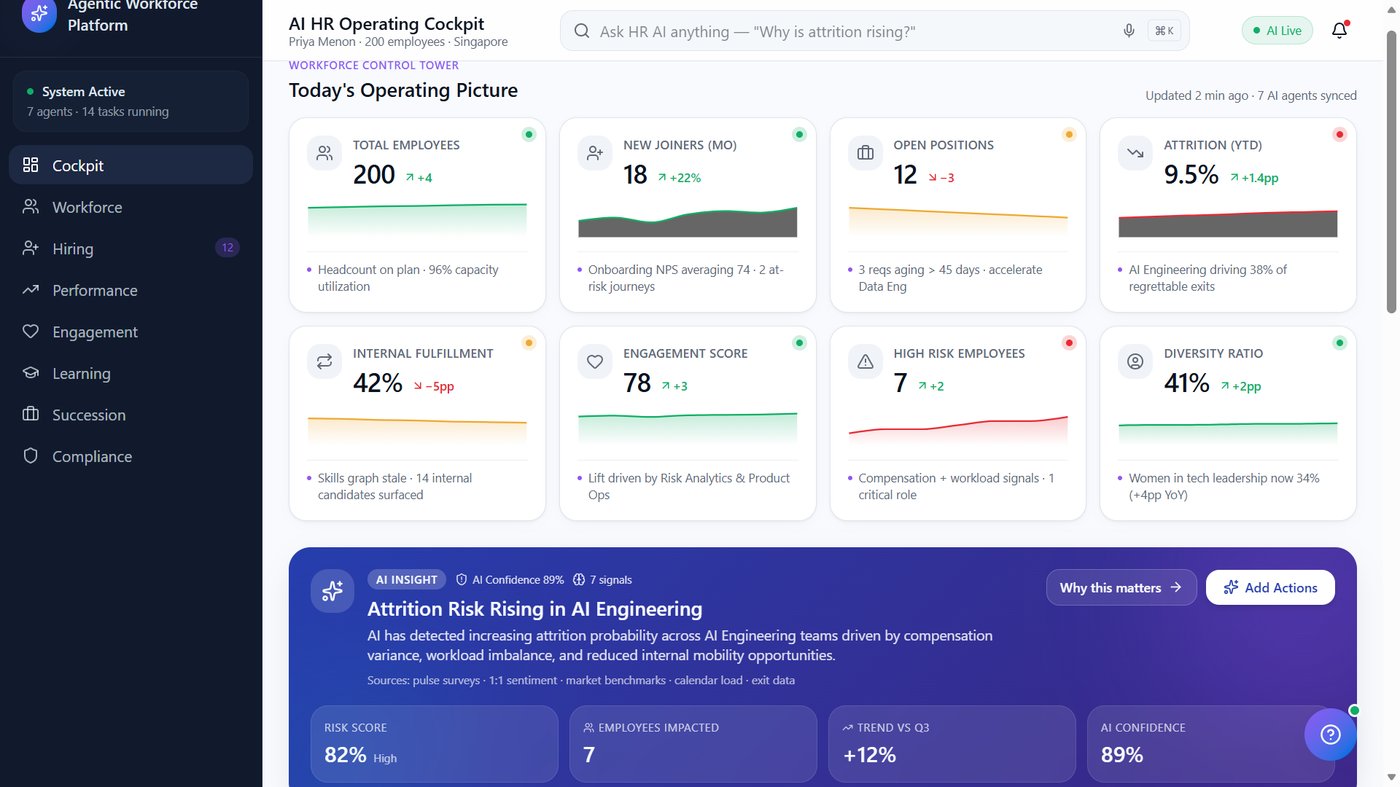Click the Internal Fulfillment 42% value
The width and height of the screenshot is (1400, 787).
click(x=378, y=384)
